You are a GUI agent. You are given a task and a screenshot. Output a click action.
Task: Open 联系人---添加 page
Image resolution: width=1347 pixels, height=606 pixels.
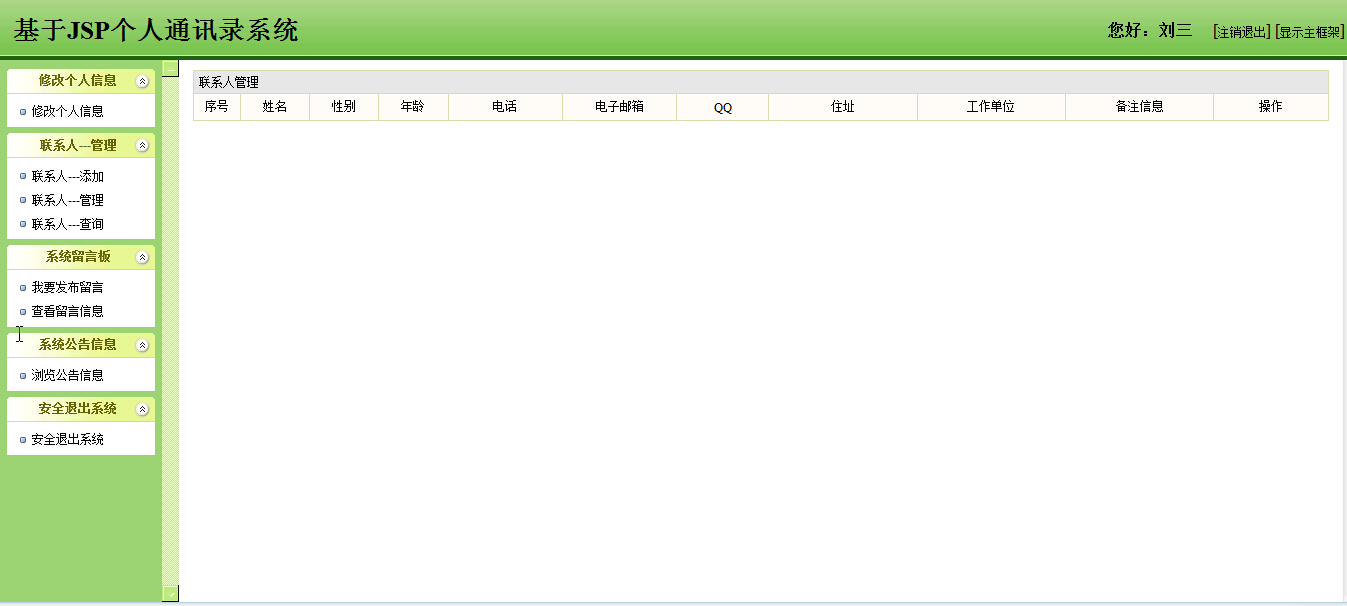68,177
